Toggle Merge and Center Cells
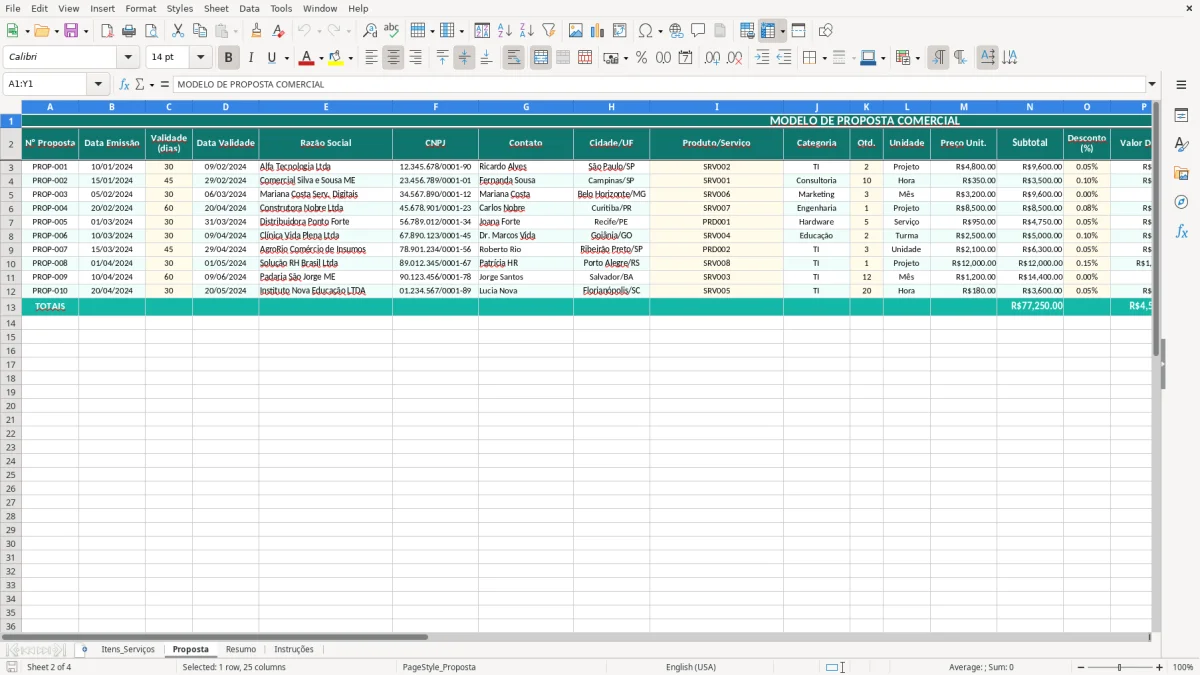1200x675 pixels. click(x=541, y=58)
